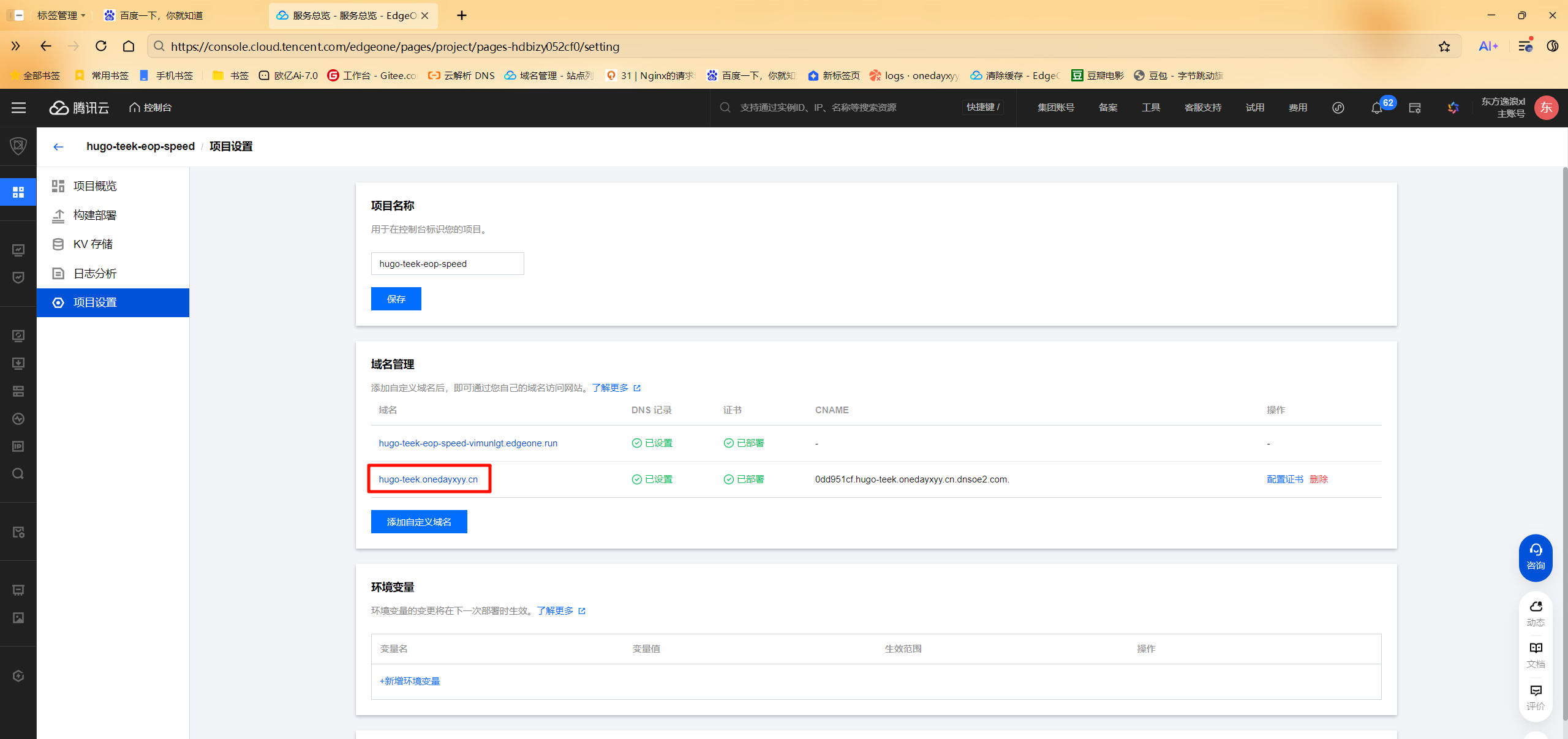Click the project name input field
1568x739 pixels.
click(447, 264)
